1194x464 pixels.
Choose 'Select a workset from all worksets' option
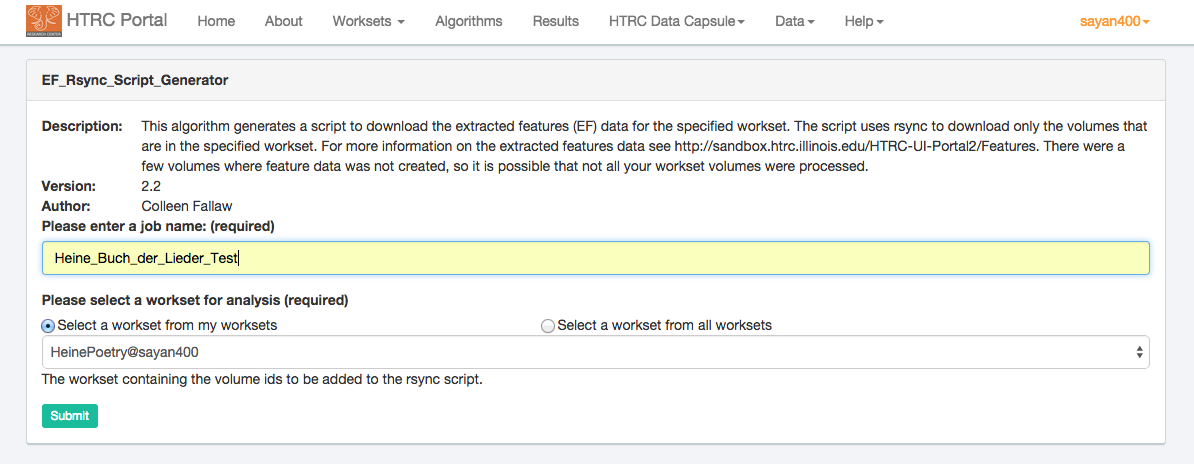click(547, 326)
